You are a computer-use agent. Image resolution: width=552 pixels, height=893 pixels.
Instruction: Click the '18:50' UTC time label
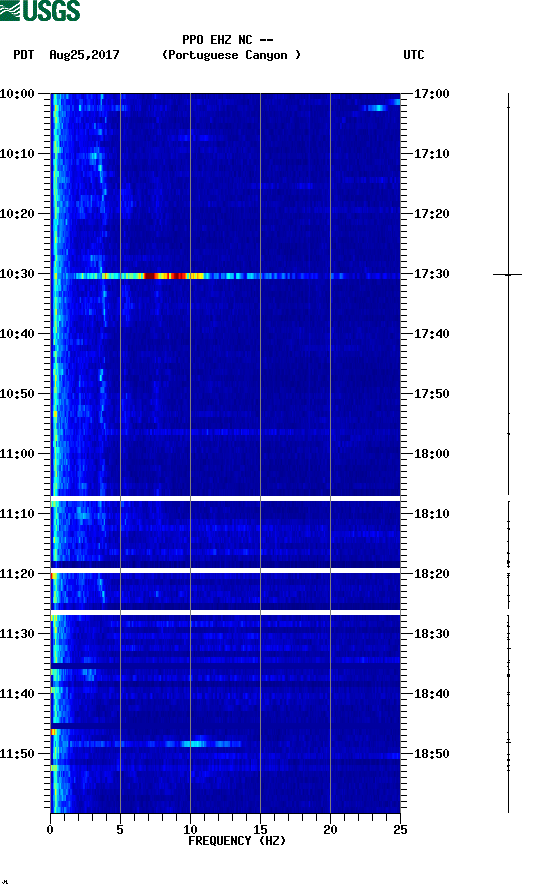click(431, 754)
